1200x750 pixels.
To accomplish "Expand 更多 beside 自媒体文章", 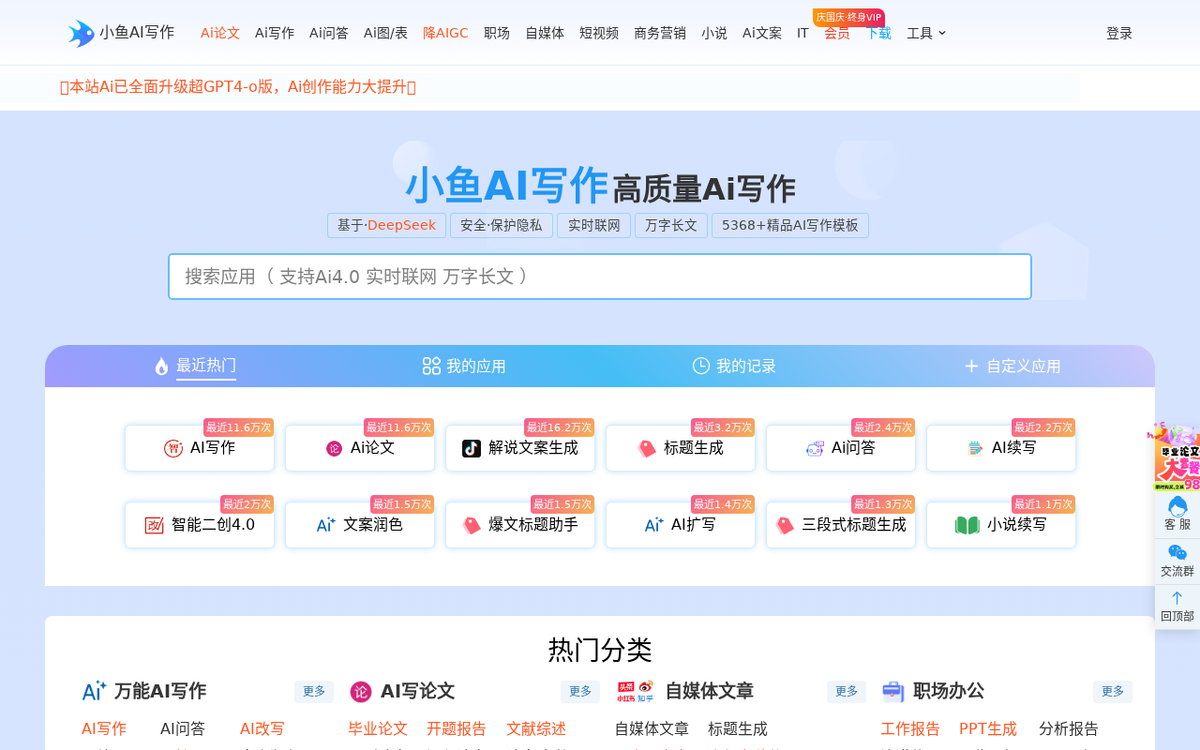I will [x=846, y=691].
